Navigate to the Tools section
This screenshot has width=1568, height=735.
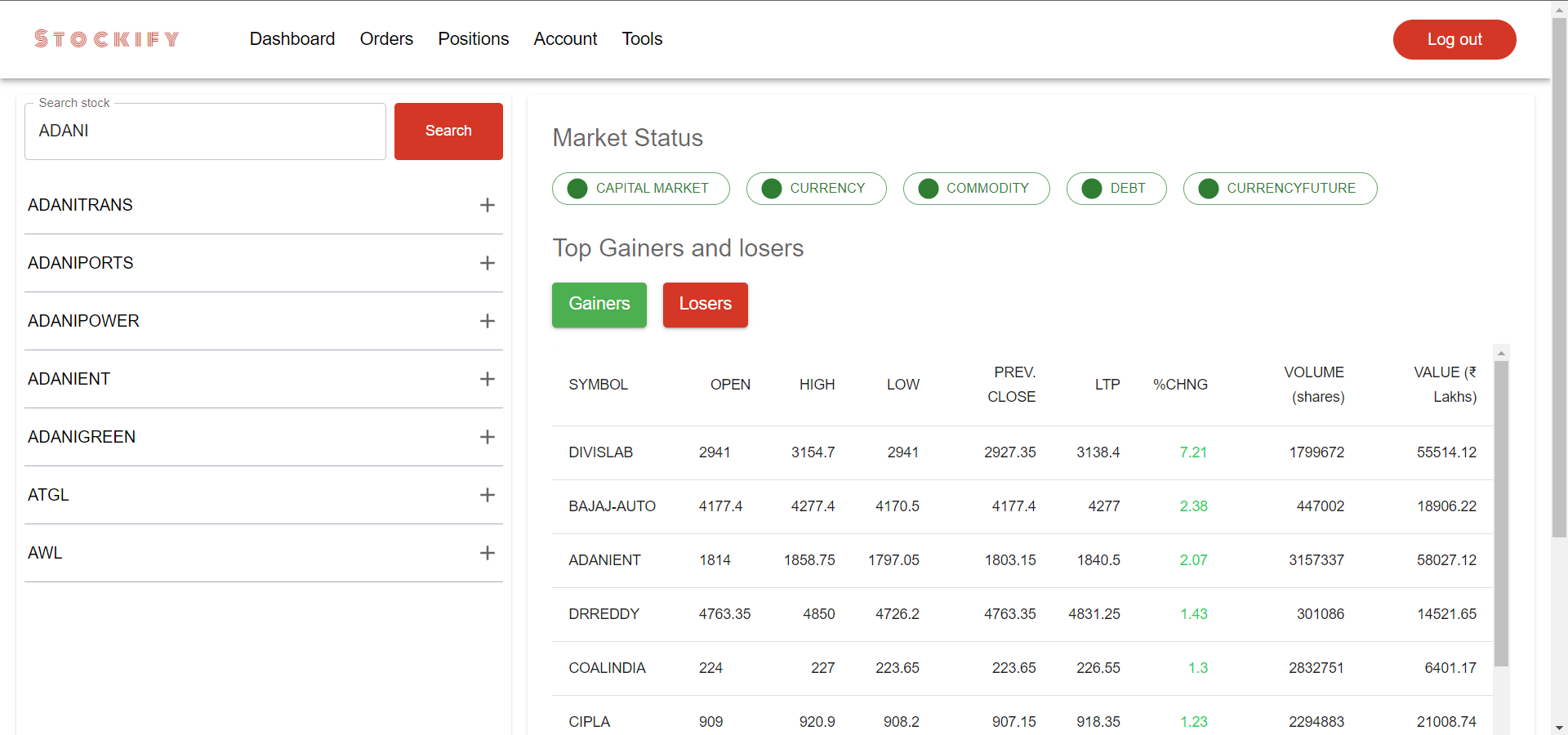(642, 38)
